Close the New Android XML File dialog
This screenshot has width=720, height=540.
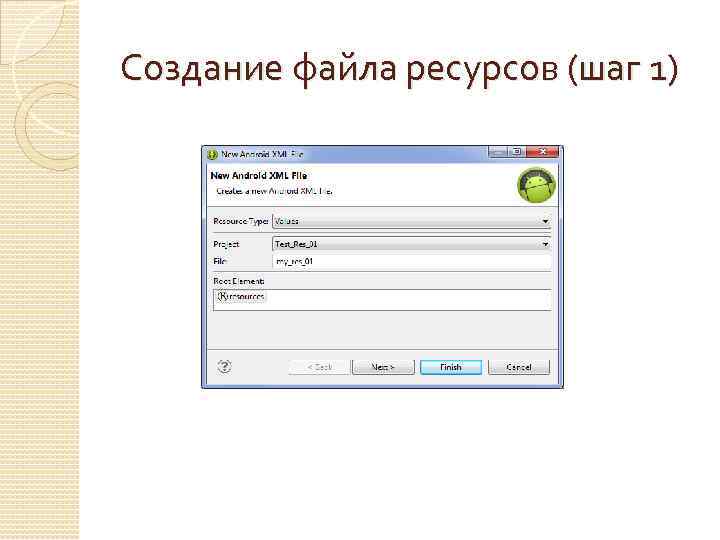click(542, 152)
